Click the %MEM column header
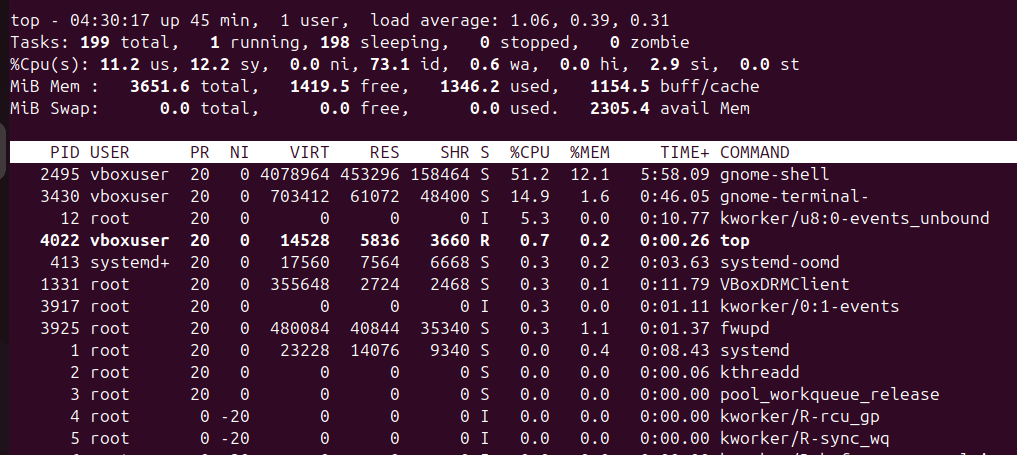 (590, 152)
